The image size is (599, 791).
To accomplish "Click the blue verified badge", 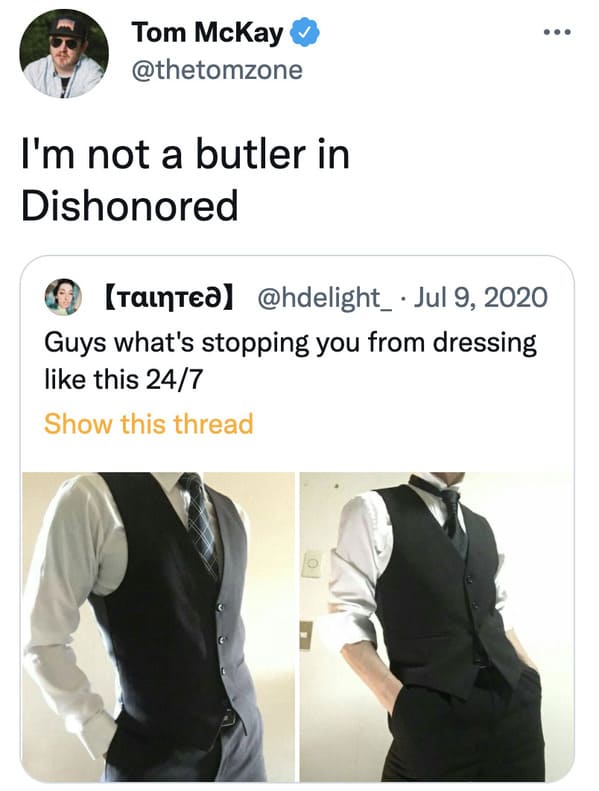I will coord(304,32).
